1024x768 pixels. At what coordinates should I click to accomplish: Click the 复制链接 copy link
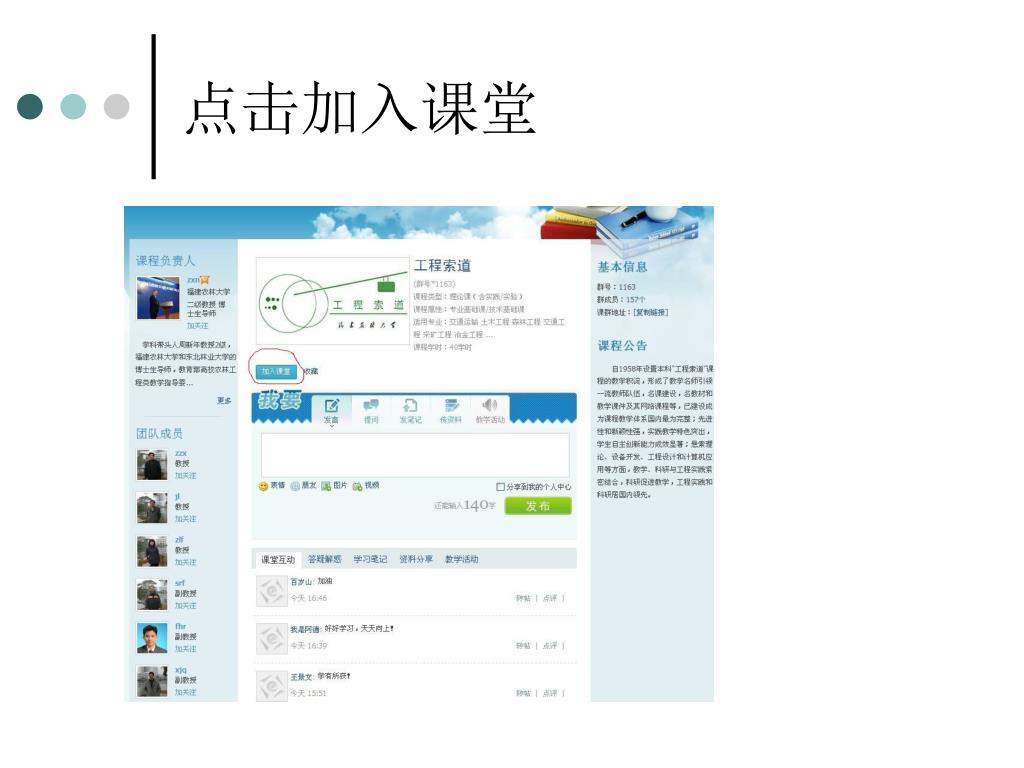pyautogui.click(x=650, y=313)
